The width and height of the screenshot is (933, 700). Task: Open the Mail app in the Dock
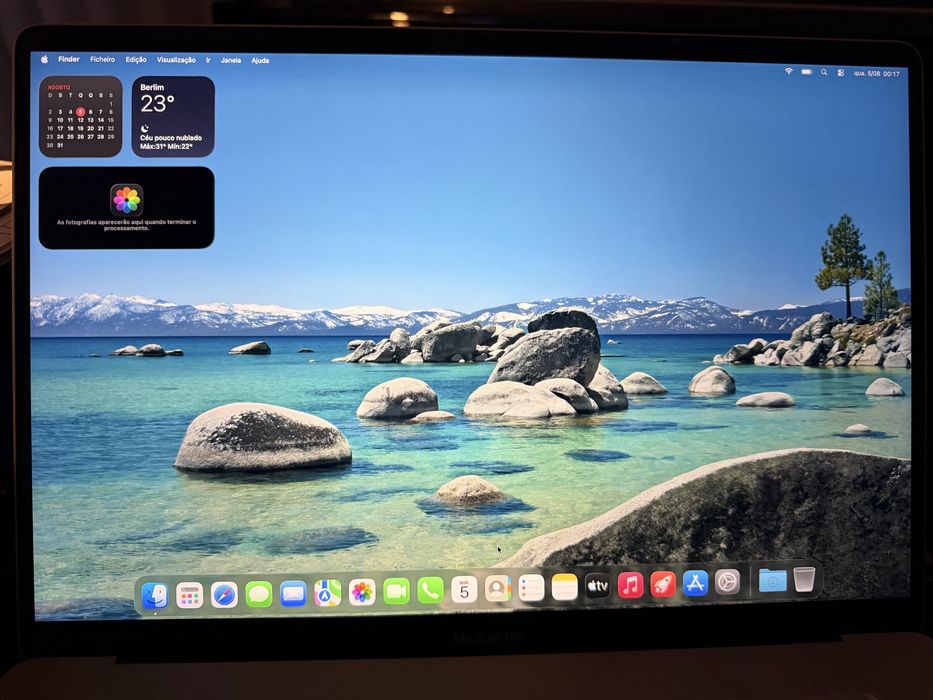pos(293,593)
